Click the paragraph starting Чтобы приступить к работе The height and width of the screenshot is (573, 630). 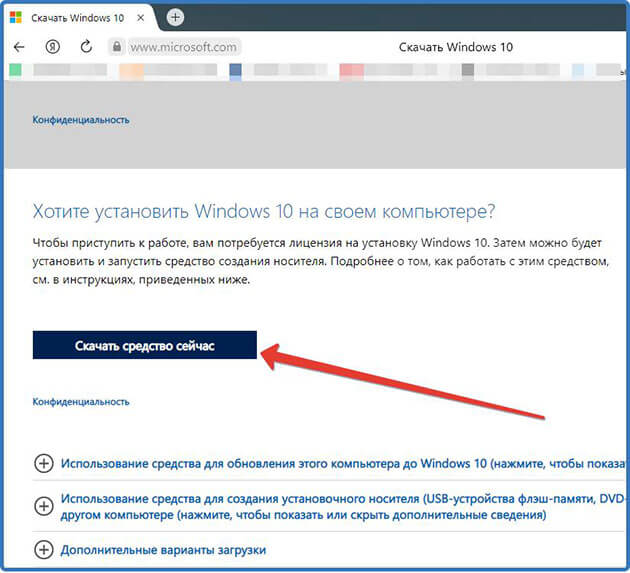click(x=321, y=261)
